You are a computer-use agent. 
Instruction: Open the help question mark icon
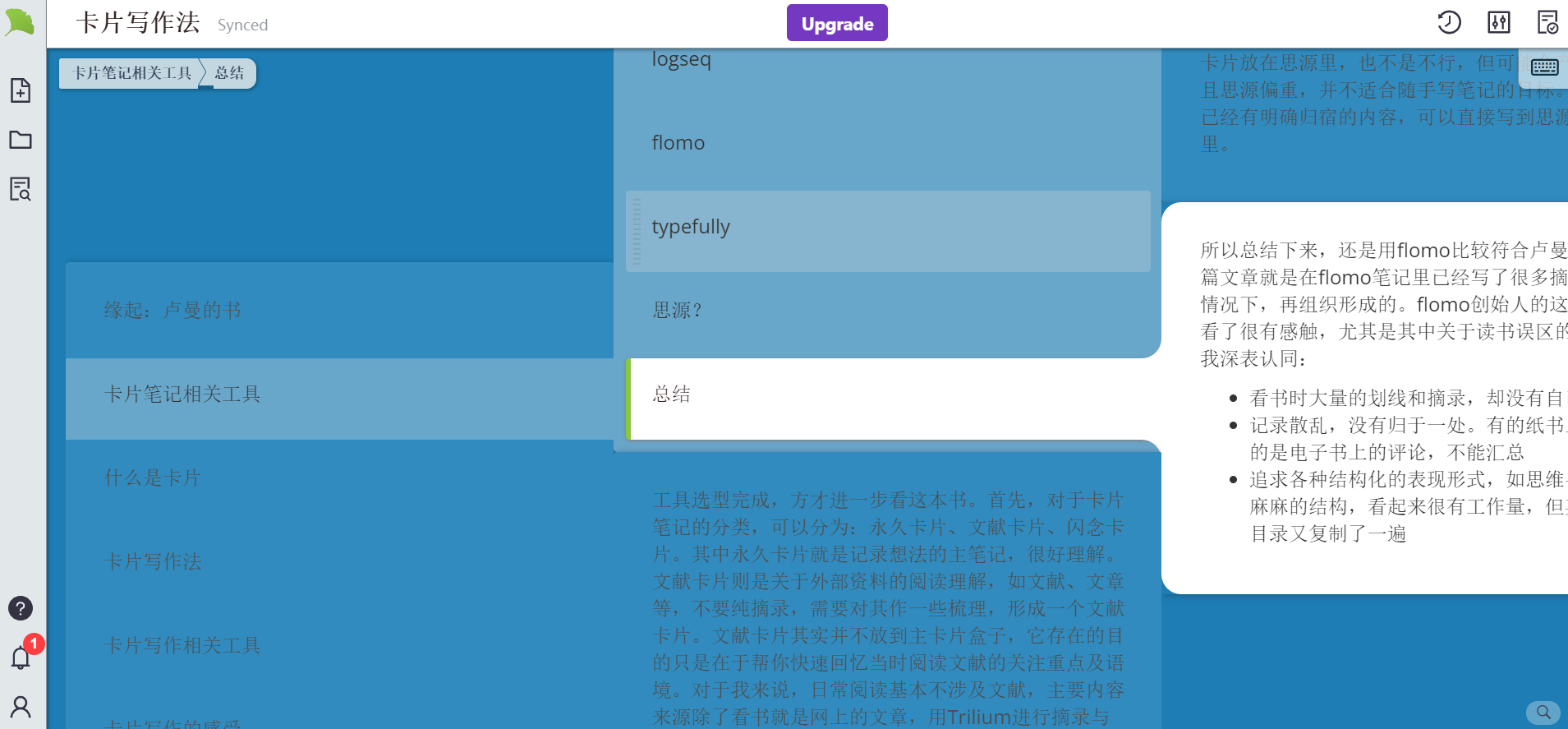tap(21, 608)
